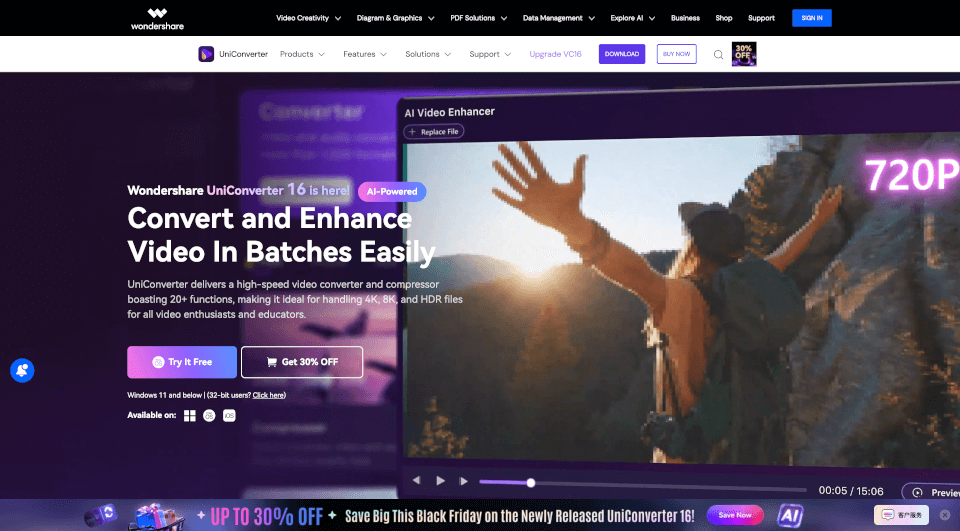Click the SIGN IN button
The height and width of the screenshot is (531, 960).
[x=811, y=18]
